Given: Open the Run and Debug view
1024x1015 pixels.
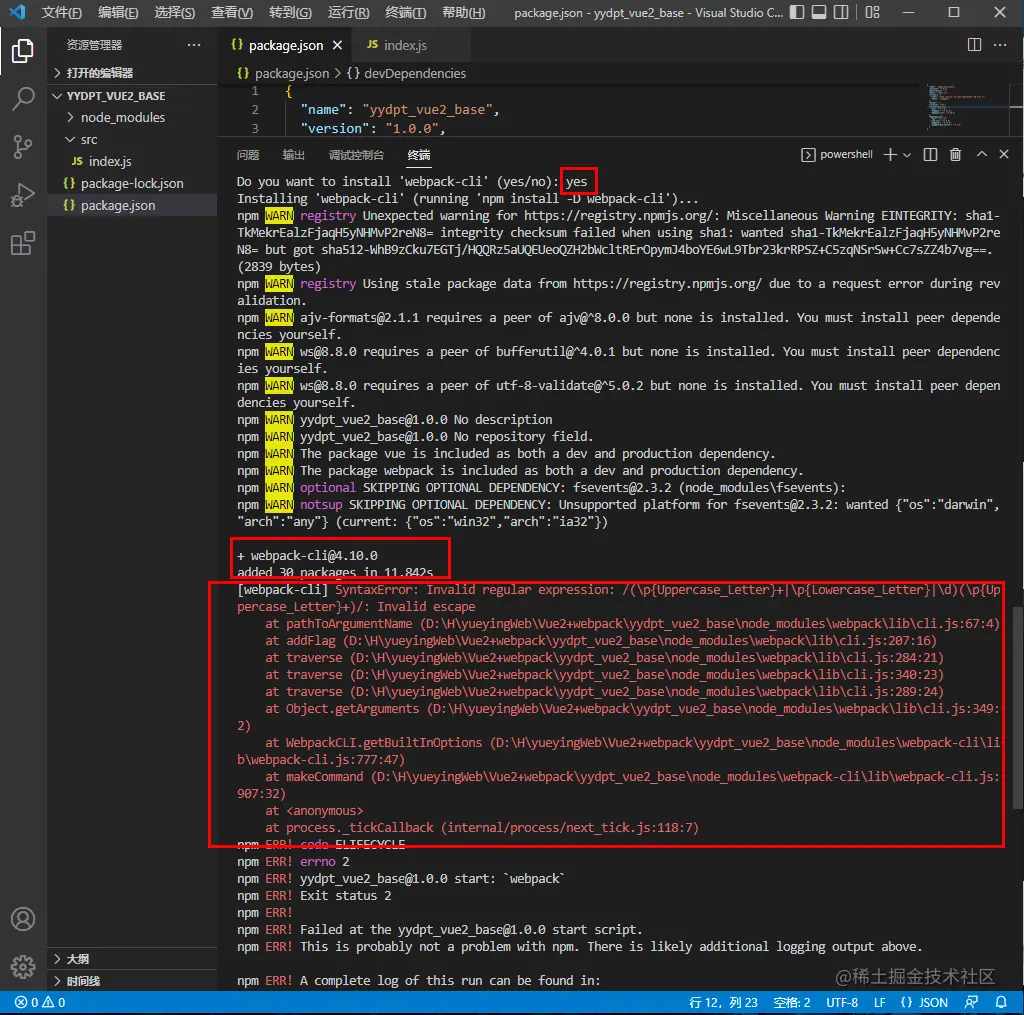Looking at the screenshot, I should (23, 195).
